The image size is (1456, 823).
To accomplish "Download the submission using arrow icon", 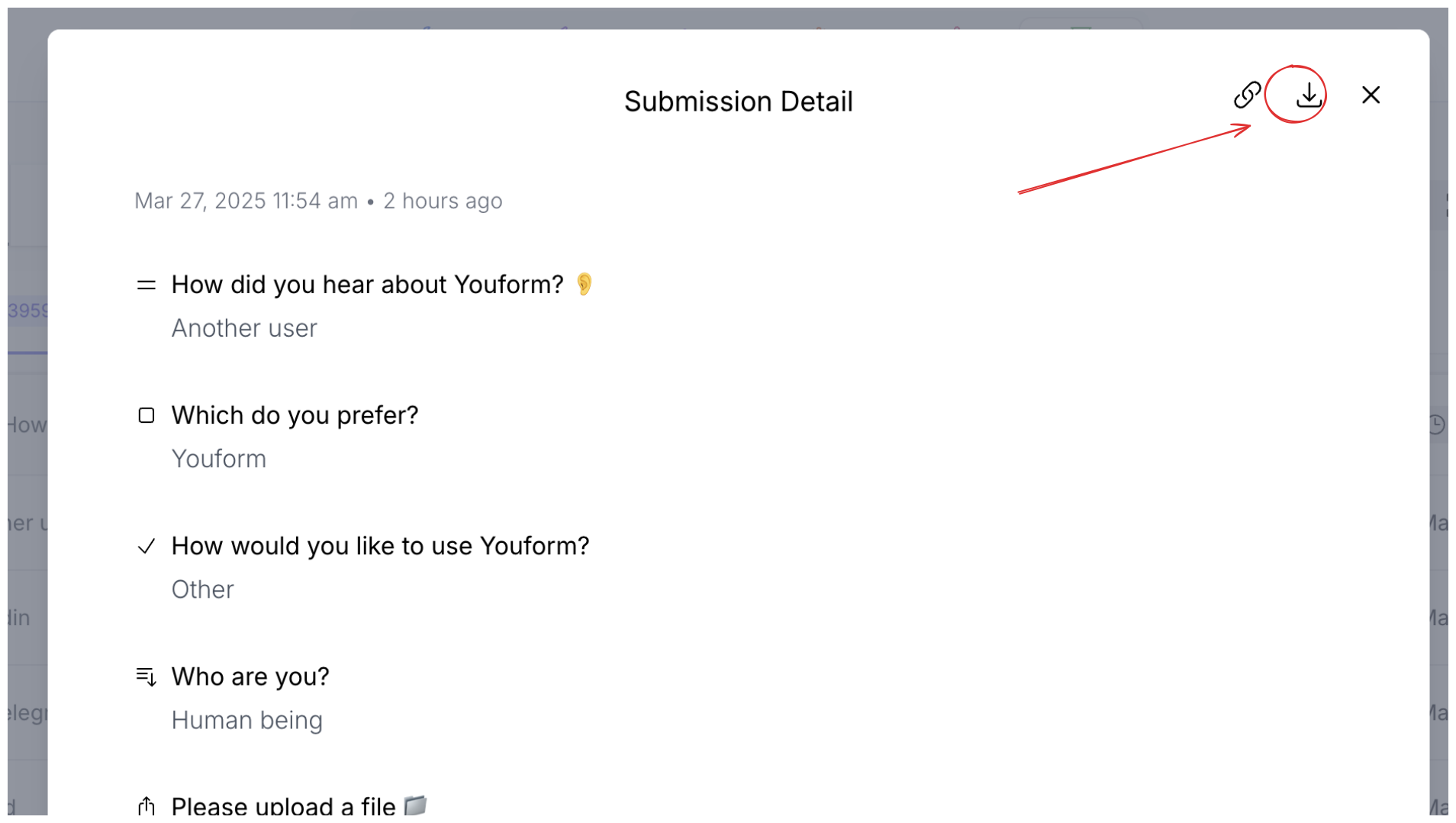I will point(1309,95).
